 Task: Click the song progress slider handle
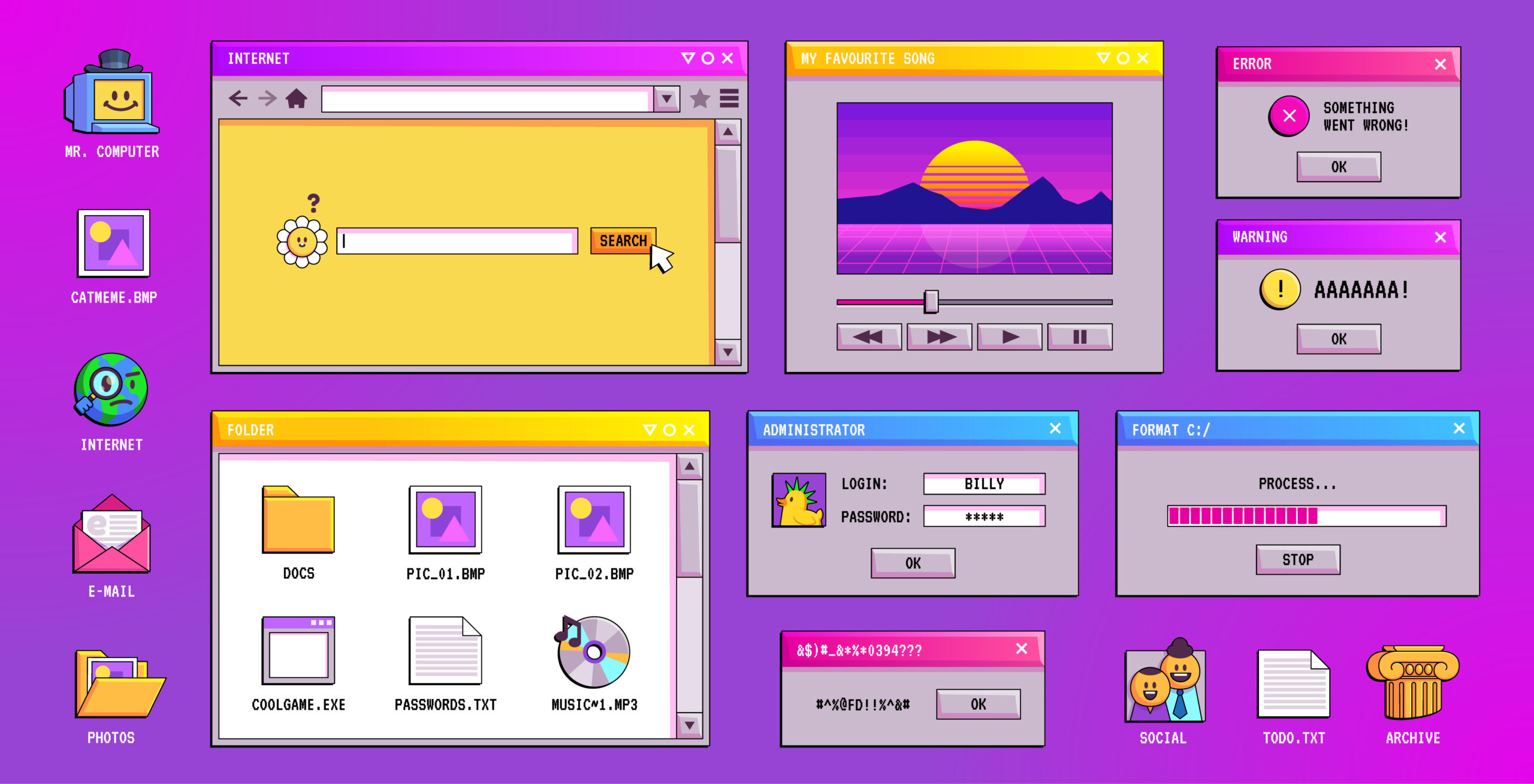pyautogui.click(x=931, y=302)
